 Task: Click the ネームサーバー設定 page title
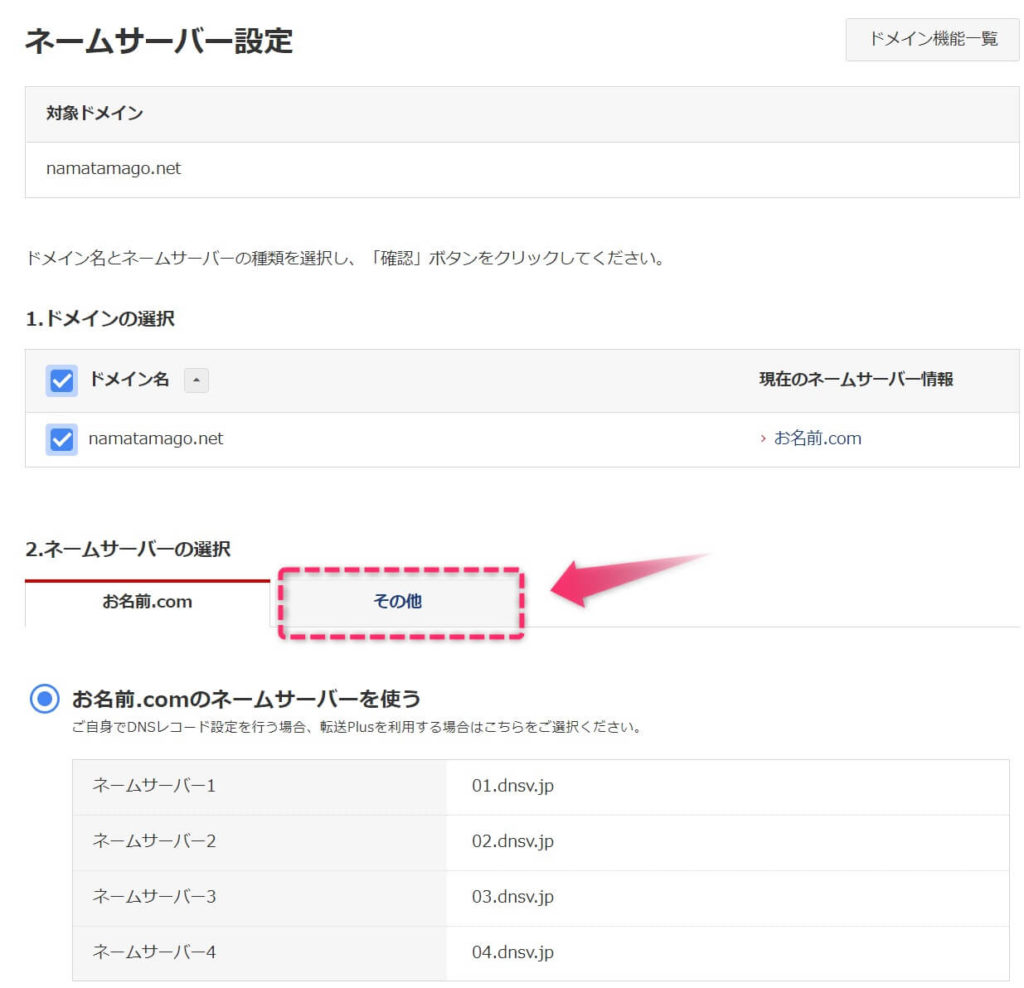(159, 41)
